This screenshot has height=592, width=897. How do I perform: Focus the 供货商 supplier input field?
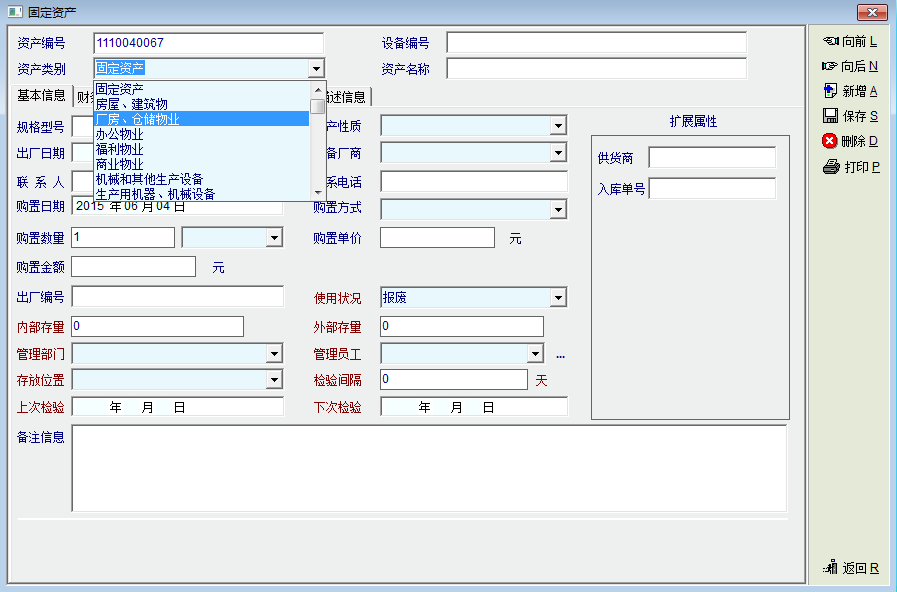coord(711,158)
